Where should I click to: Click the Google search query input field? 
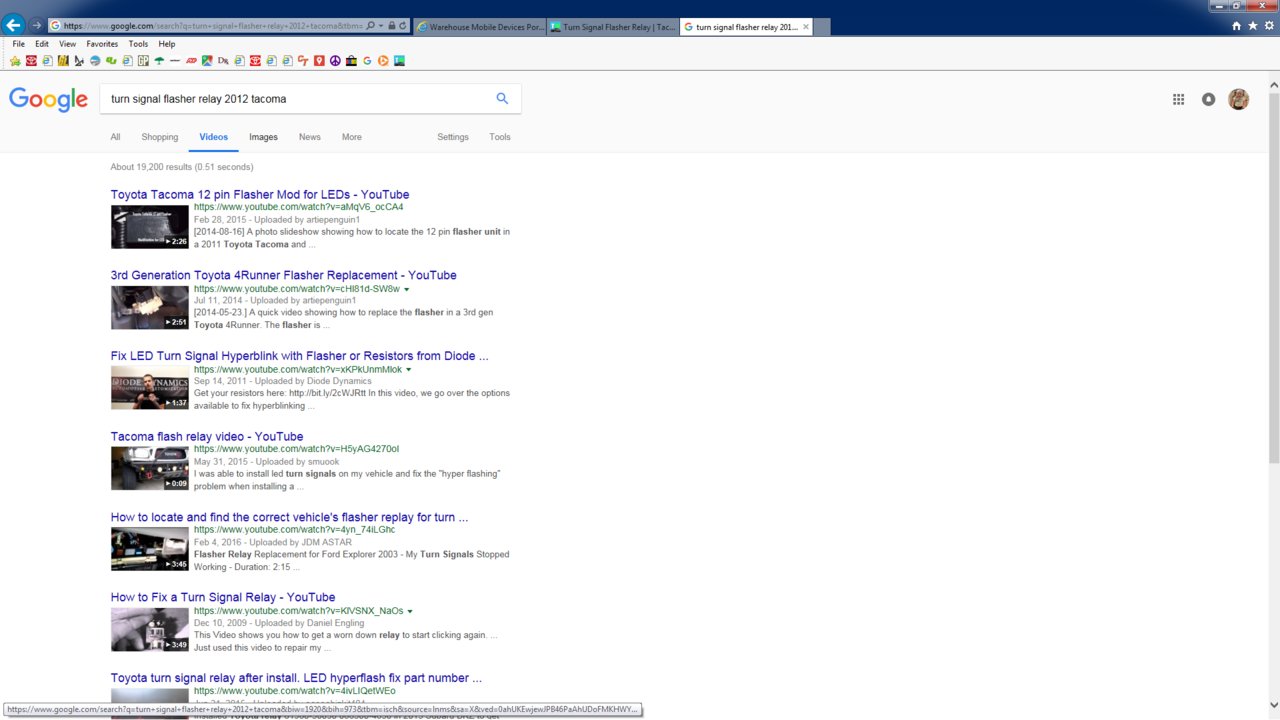point(295,99)
